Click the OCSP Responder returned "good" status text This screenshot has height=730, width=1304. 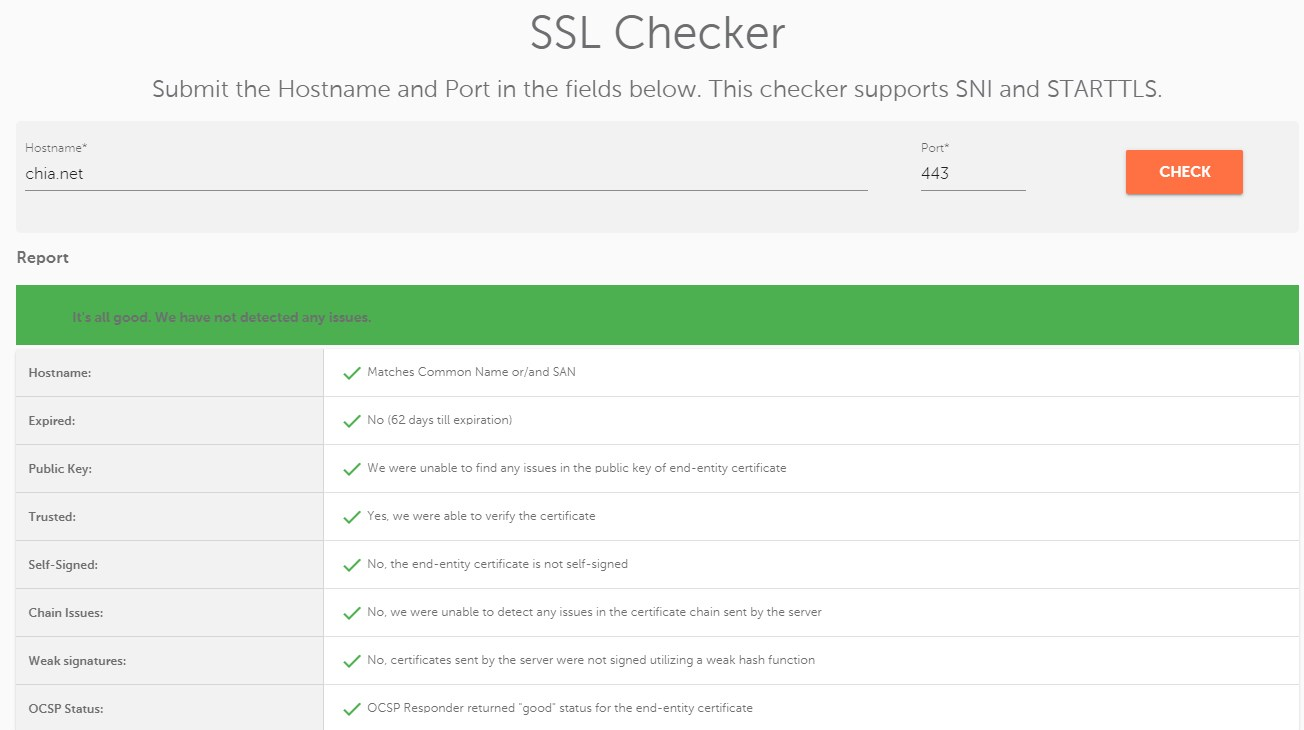pyautogui.click(x=560, y=708)
